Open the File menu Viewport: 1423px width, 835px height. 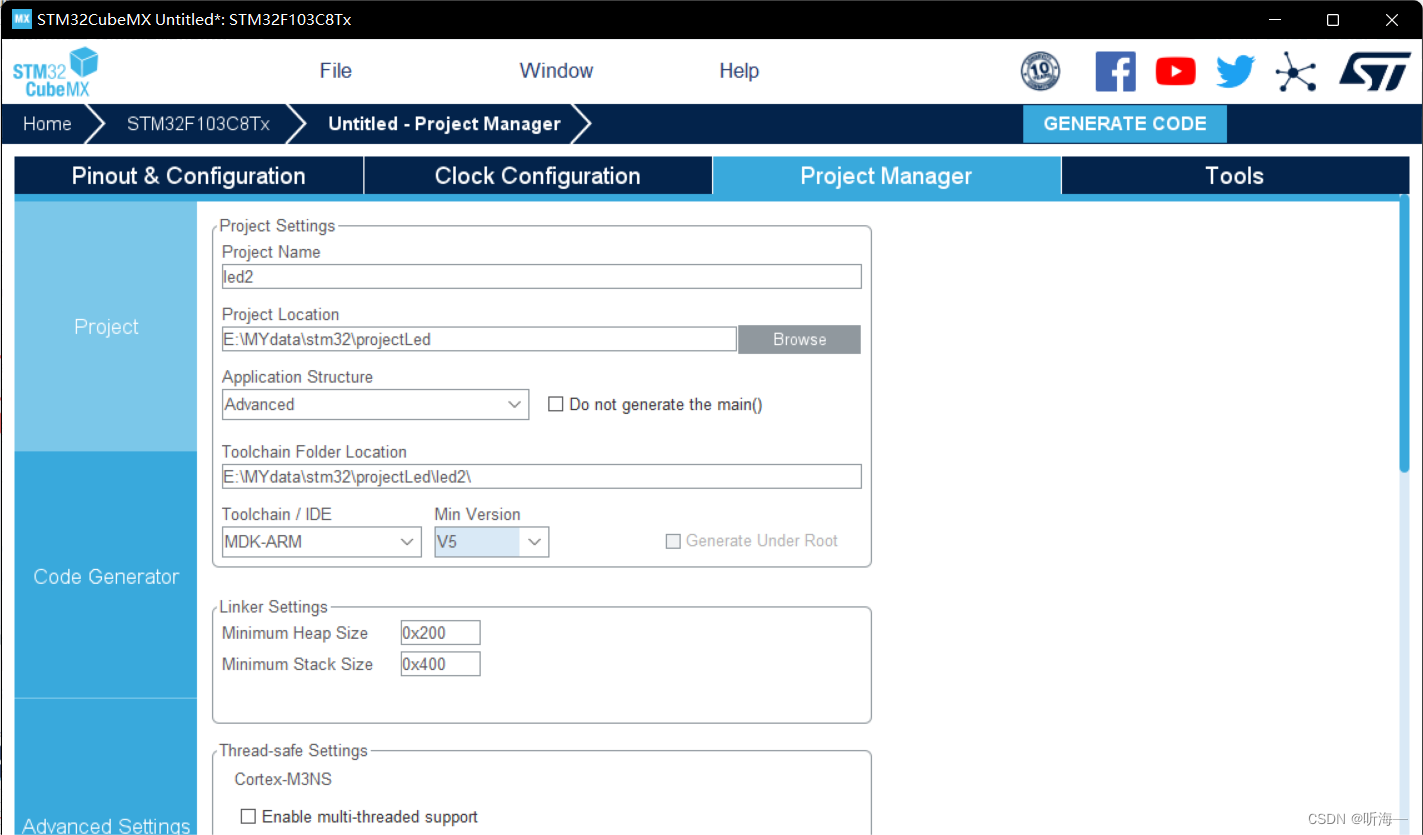point(335,71)
